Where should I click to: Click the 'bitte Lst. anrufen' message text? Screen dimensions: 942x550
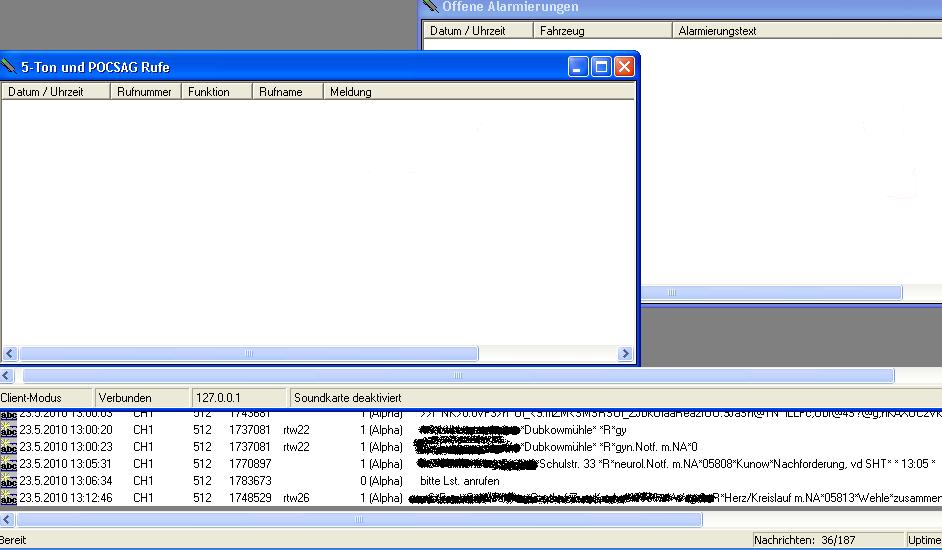(460, 481)
